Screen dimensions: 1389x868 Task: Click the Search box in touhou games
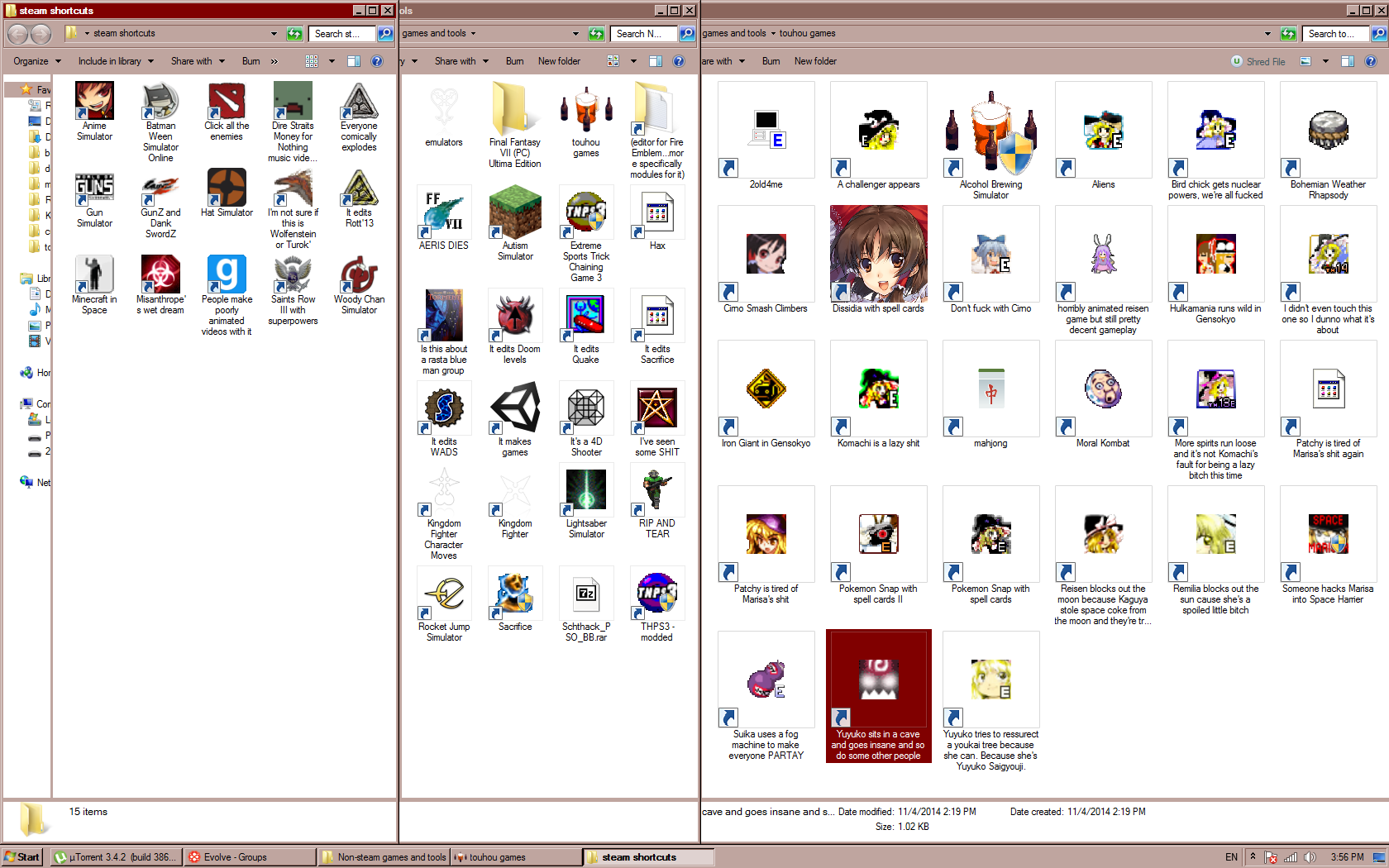pyautogui.click(x=1336, y=34)
